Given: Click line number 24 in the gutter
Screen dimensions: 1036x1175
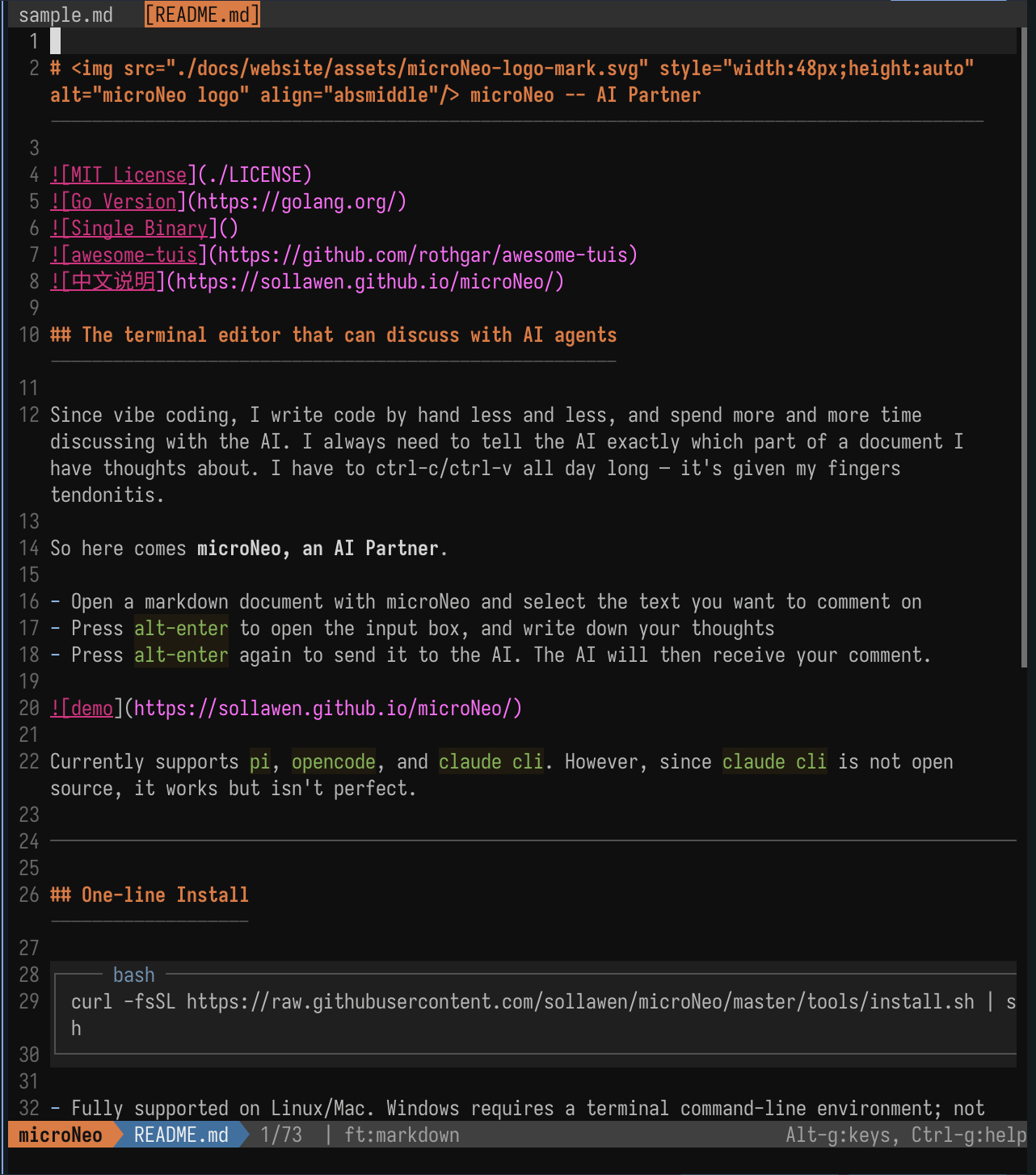Looking at the screenshot, I should 29,841.
